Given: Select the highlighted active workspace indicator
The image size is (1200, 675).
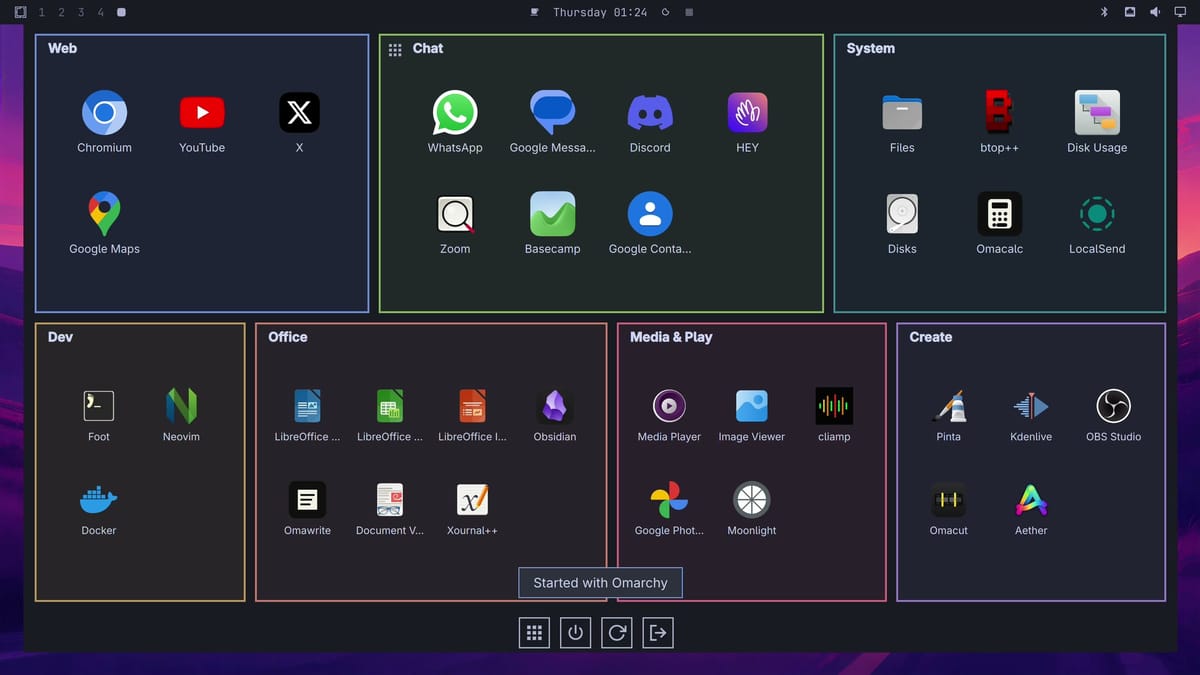Looking at the screenshot, I should 121,12.
